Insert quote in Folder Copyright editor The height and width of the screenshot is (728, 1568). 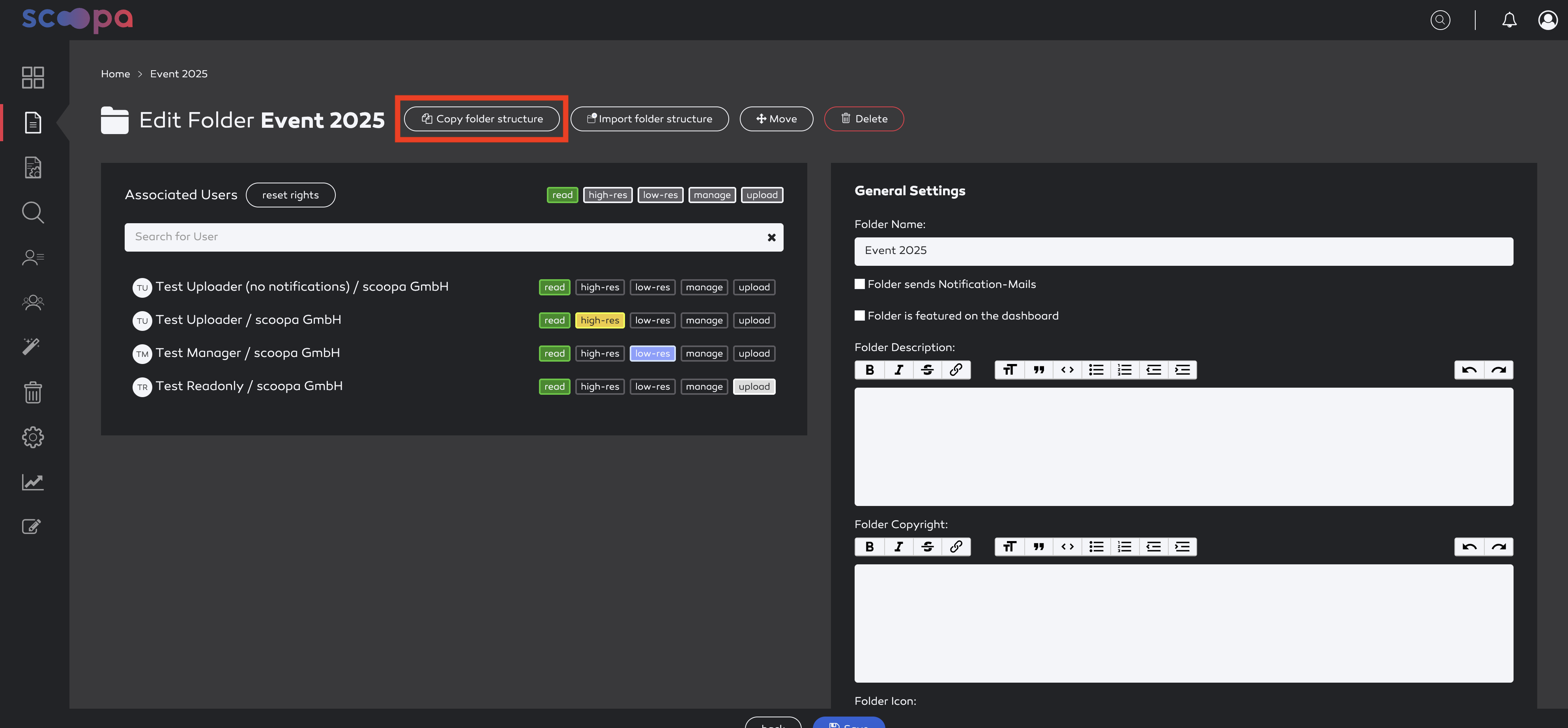1039,547
